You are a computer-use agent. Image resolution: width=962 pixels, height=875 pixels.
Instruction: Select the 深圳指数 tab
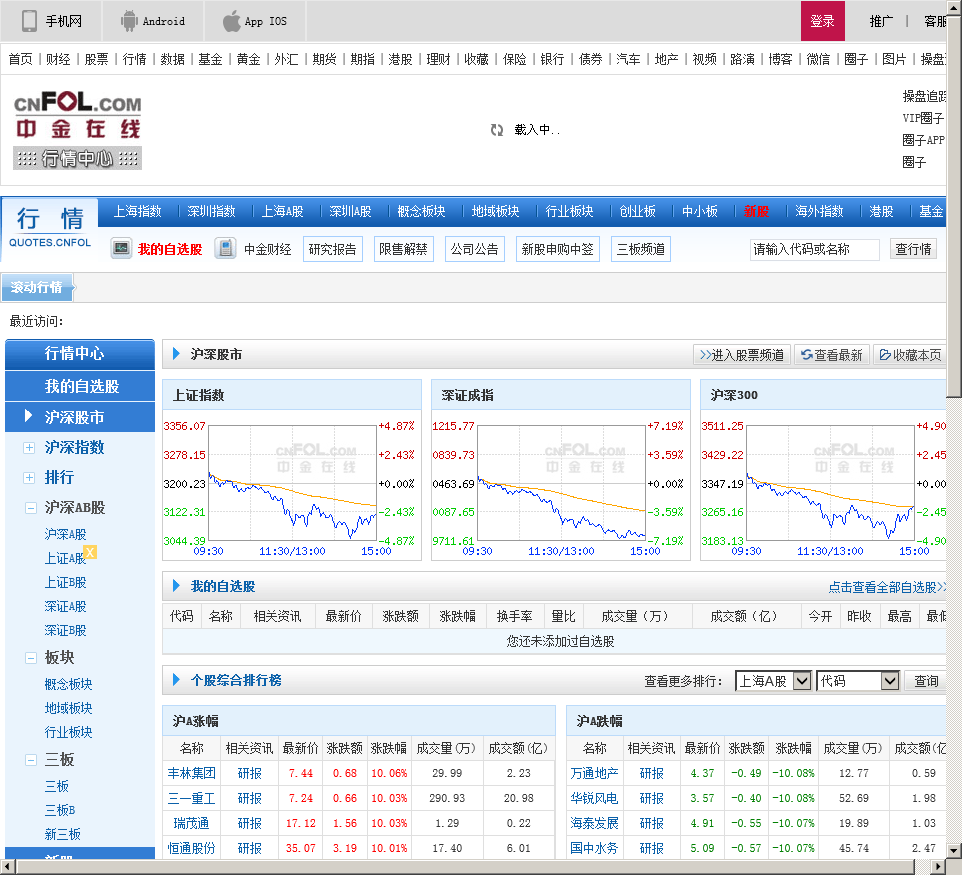pos(211,211)
